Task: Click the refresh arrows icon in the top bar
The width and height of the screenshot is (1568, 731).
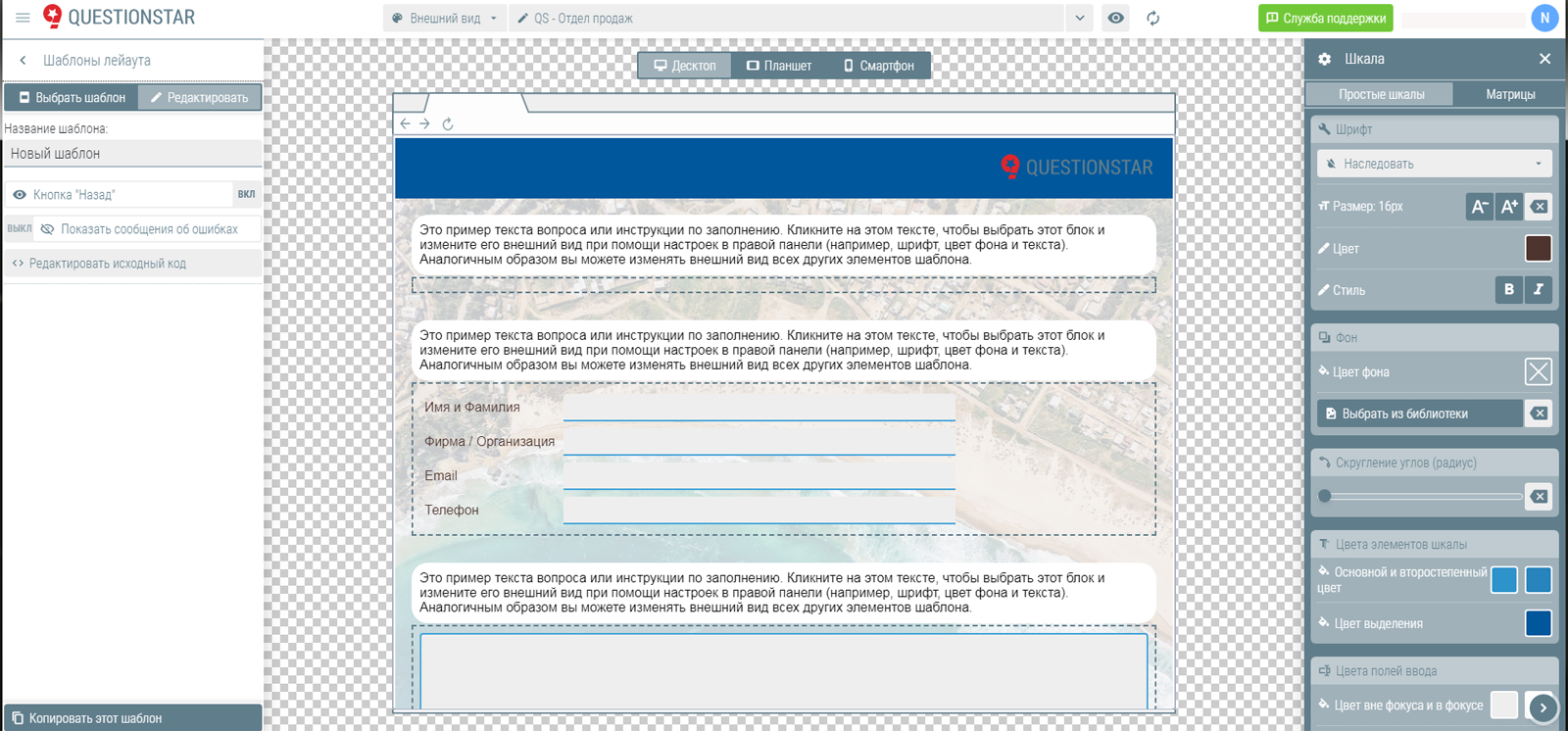Action: click(x=1152, y=18)
